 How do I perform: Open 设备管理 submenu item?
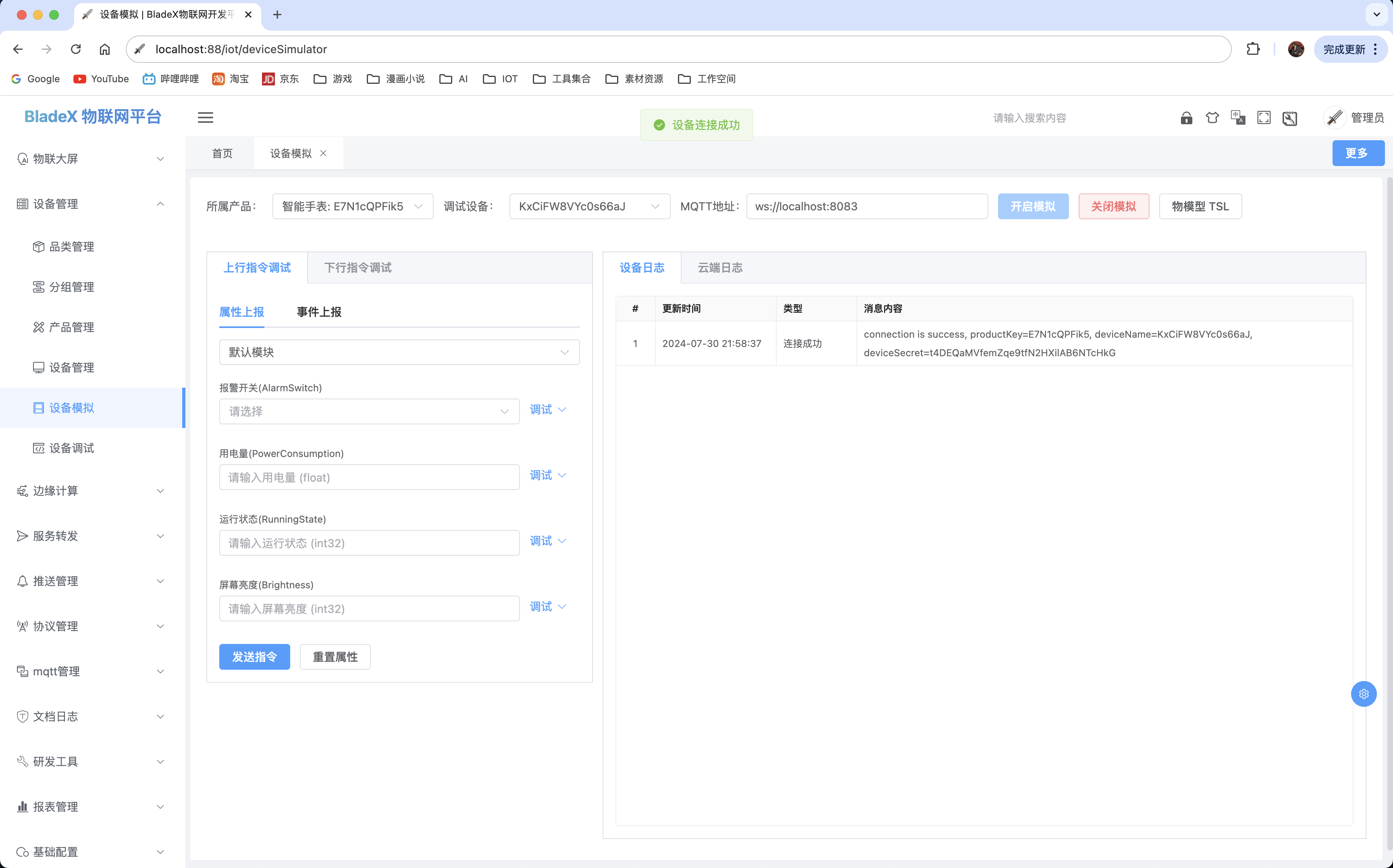(x=92, y=368)
